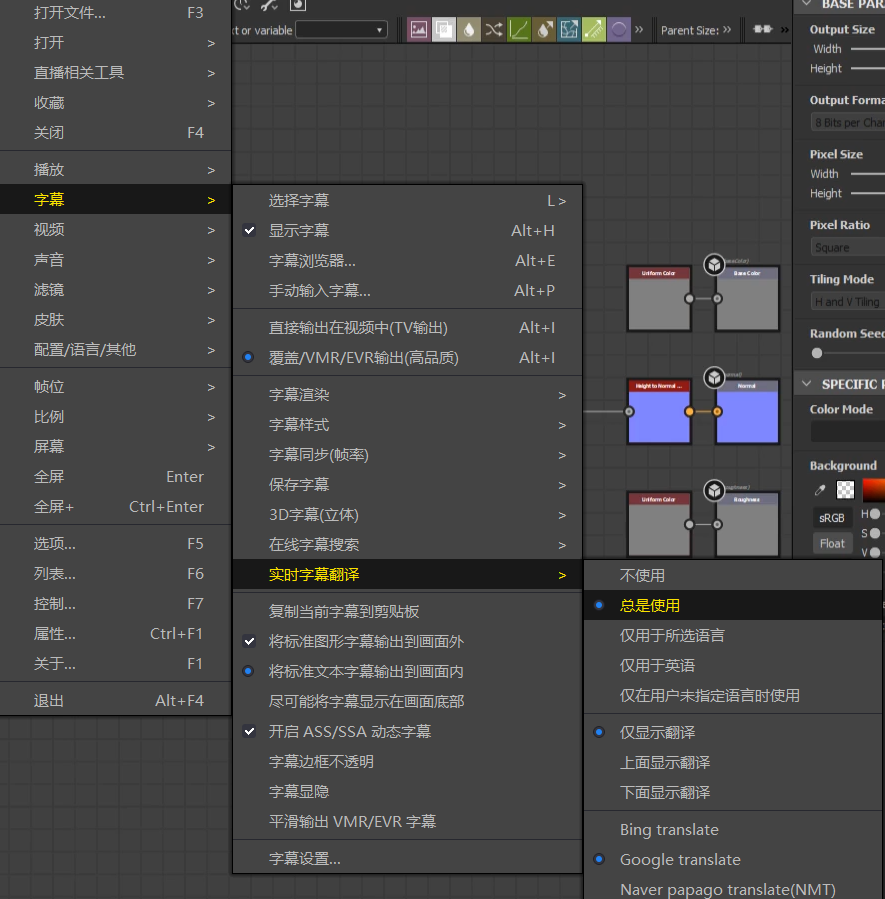Toggle 显示字幕 checkbox in subtitle menu
This screenshot has width=885, height=899.
(299, 231)
